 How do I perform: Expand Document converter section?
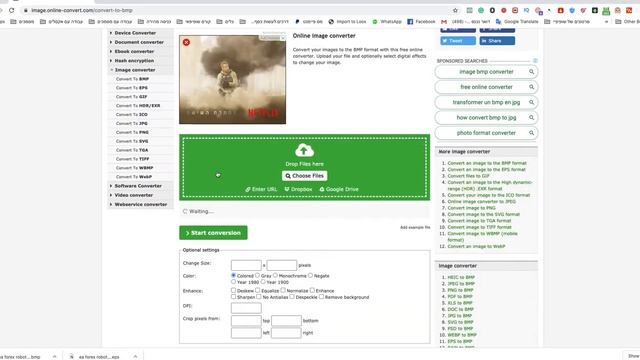[x=140, y=42]
